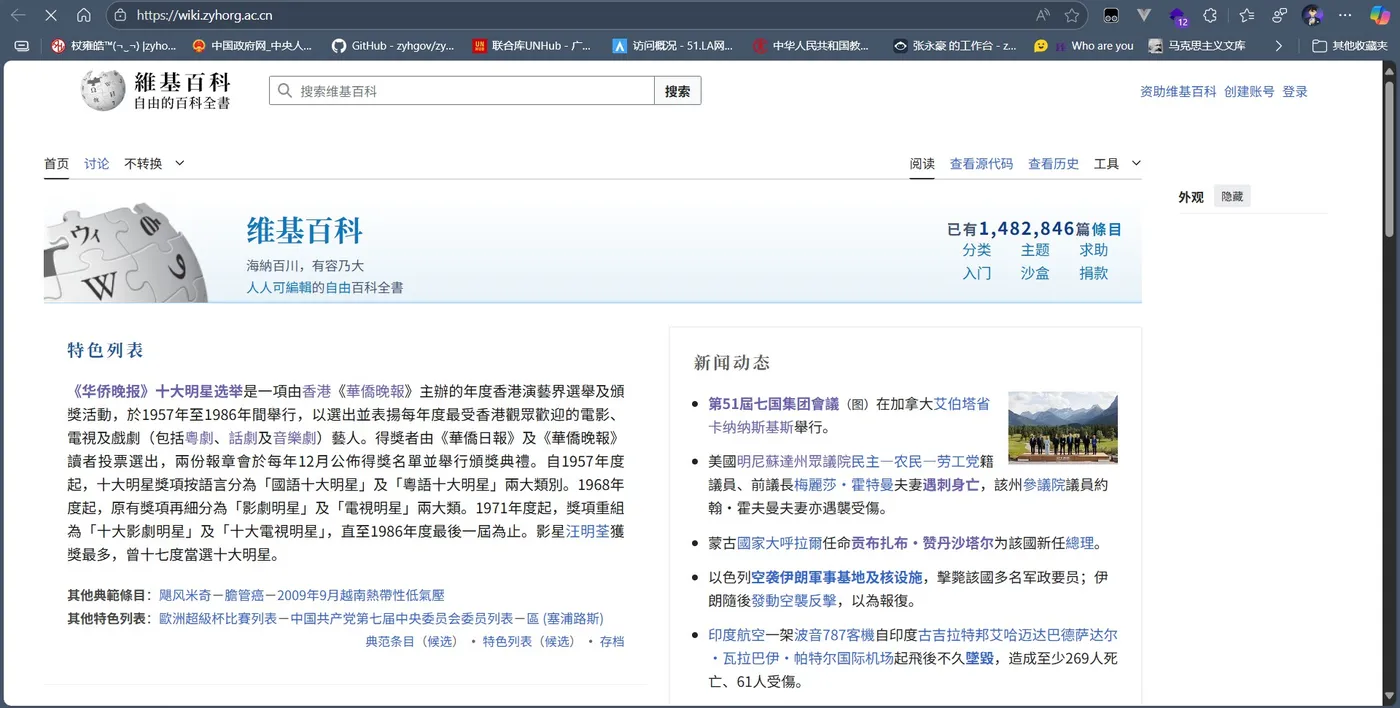Open the 沙盒 link in banner
1400x708 pixels.
point(1035,273)
